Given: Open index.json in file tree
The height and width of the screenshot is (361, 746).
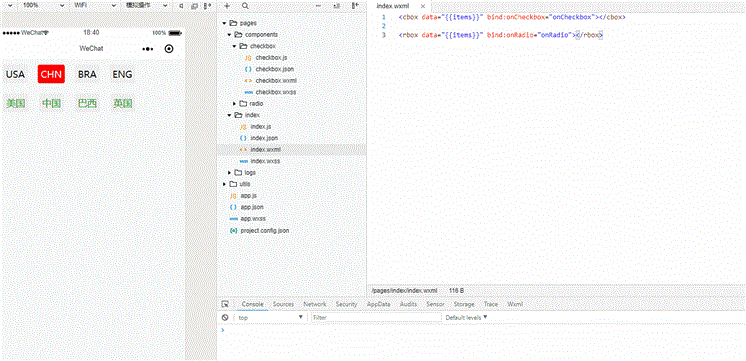Looking at the screenshot, I should 264,138.
